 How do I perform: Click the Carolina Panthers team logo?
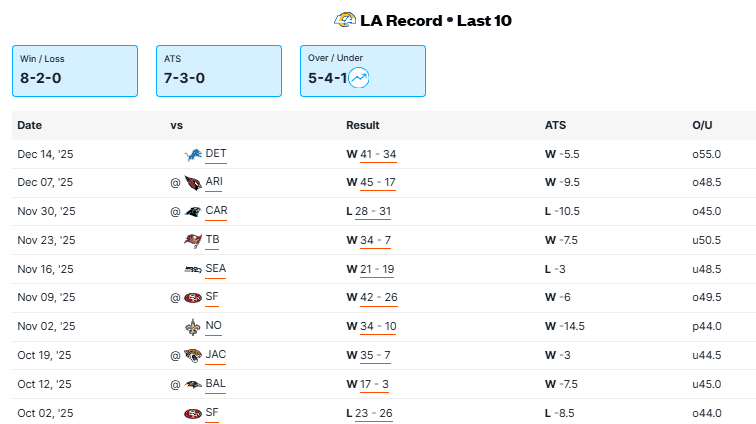[x=193, y=211]
